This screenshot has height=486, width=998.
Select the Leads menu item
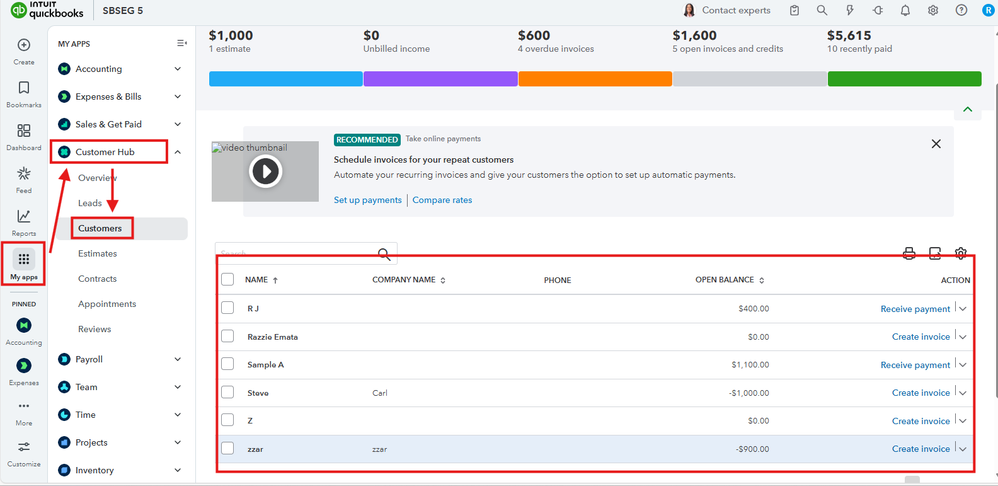coord(90,203)
